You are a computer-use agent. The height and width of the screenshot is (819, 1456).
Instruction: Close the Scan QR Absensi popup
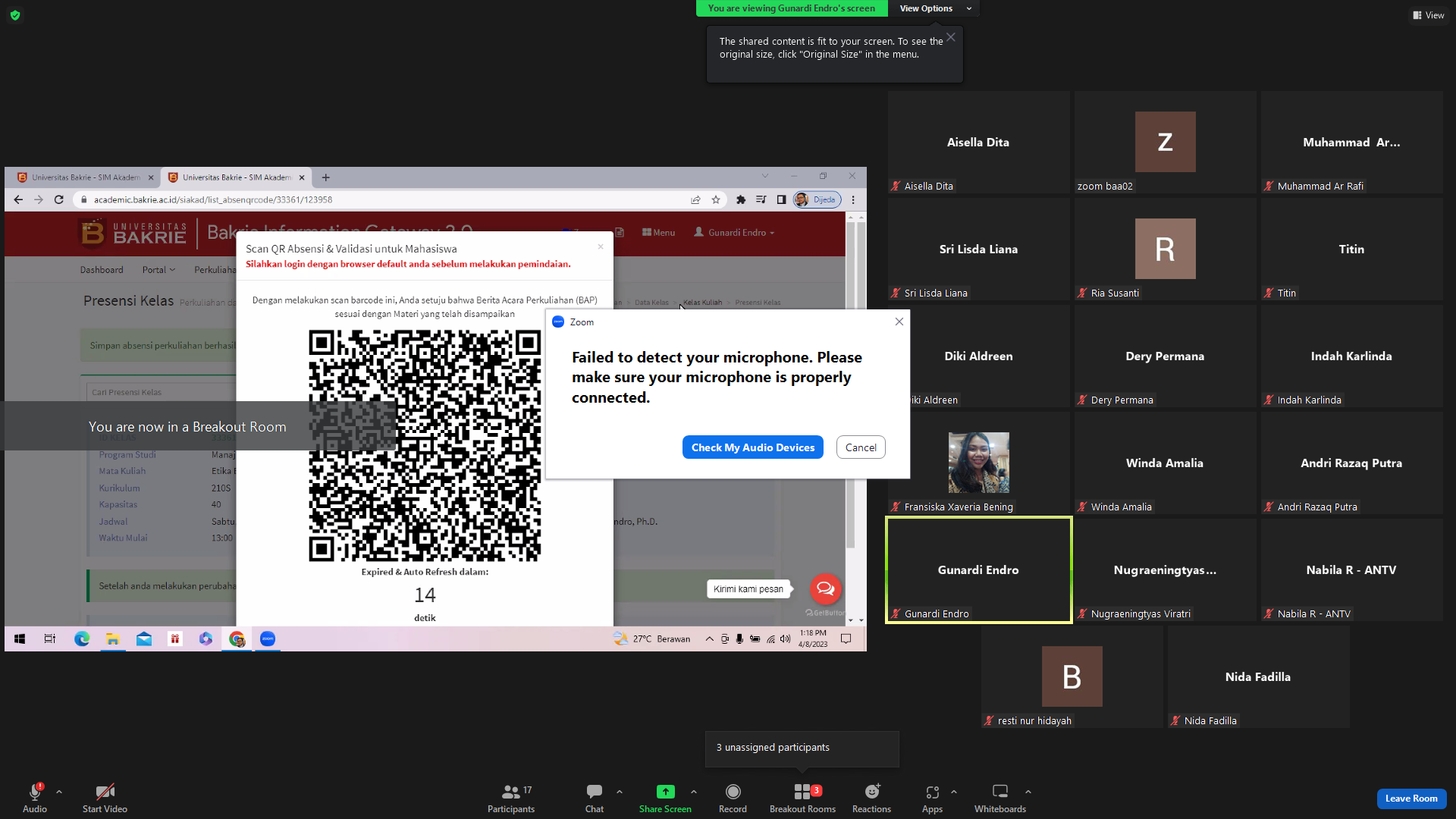coord(601,246)
